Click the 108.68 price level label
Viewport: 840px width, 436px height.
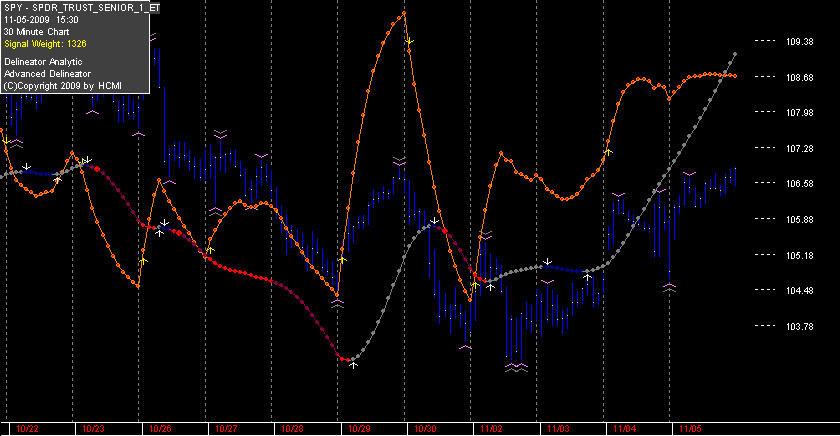point(799,78)
